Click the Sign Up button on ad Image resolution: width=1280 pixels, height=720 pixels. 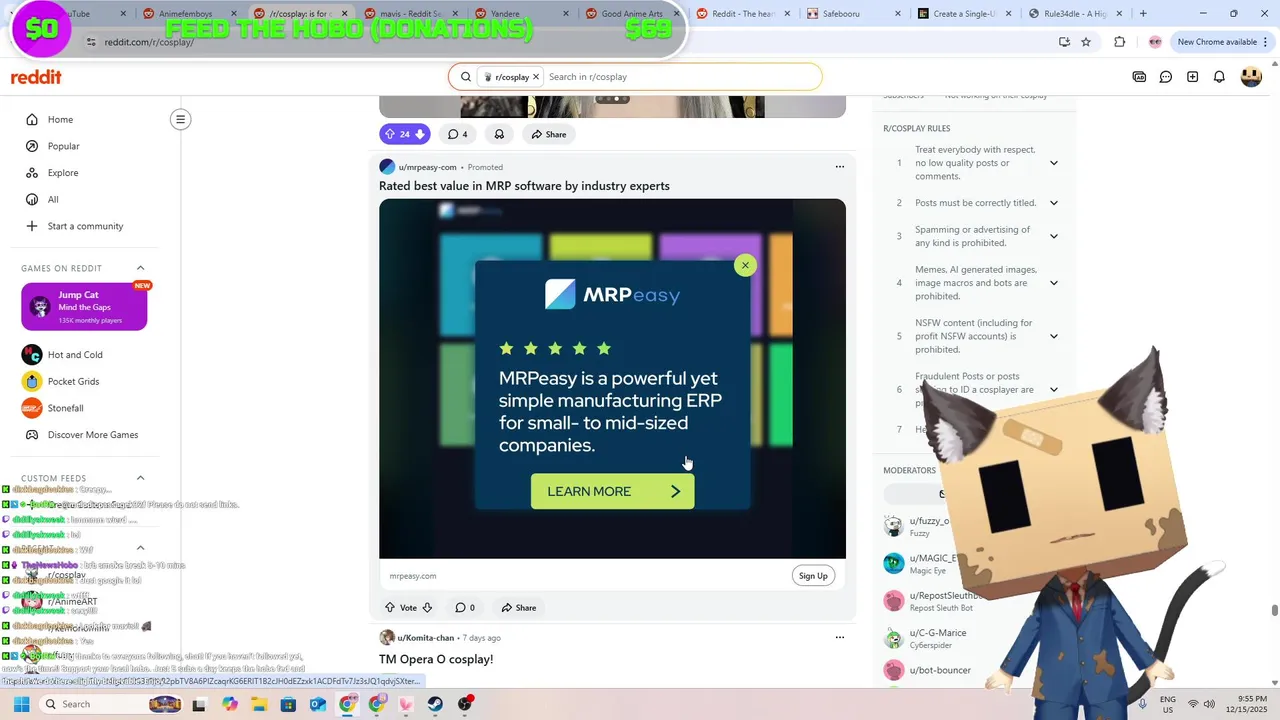813,576
